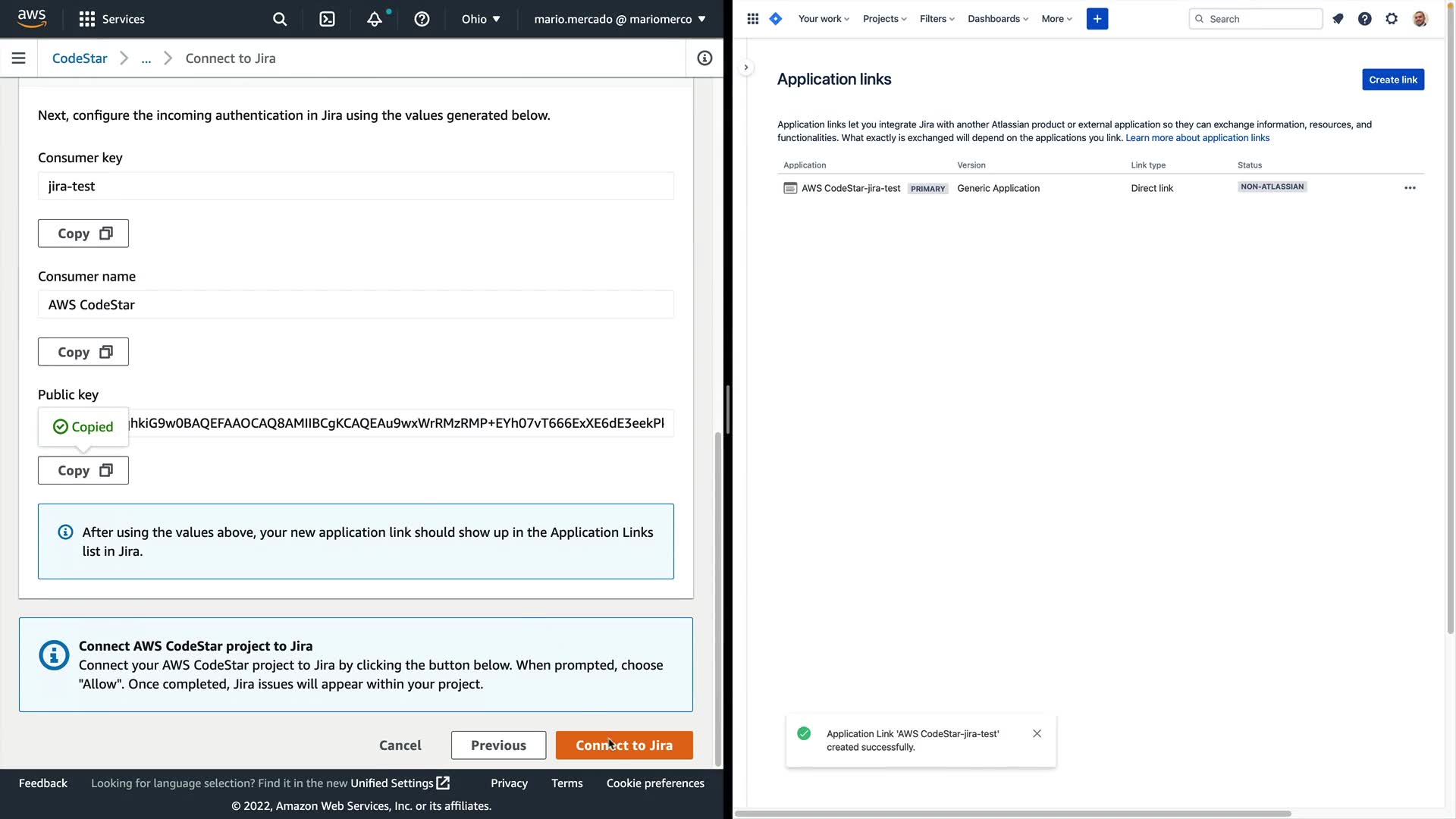Open actions menu for AWS CodeStar-jira-test link
This screenshot has height=819, width=1456.
point(1410,188)
